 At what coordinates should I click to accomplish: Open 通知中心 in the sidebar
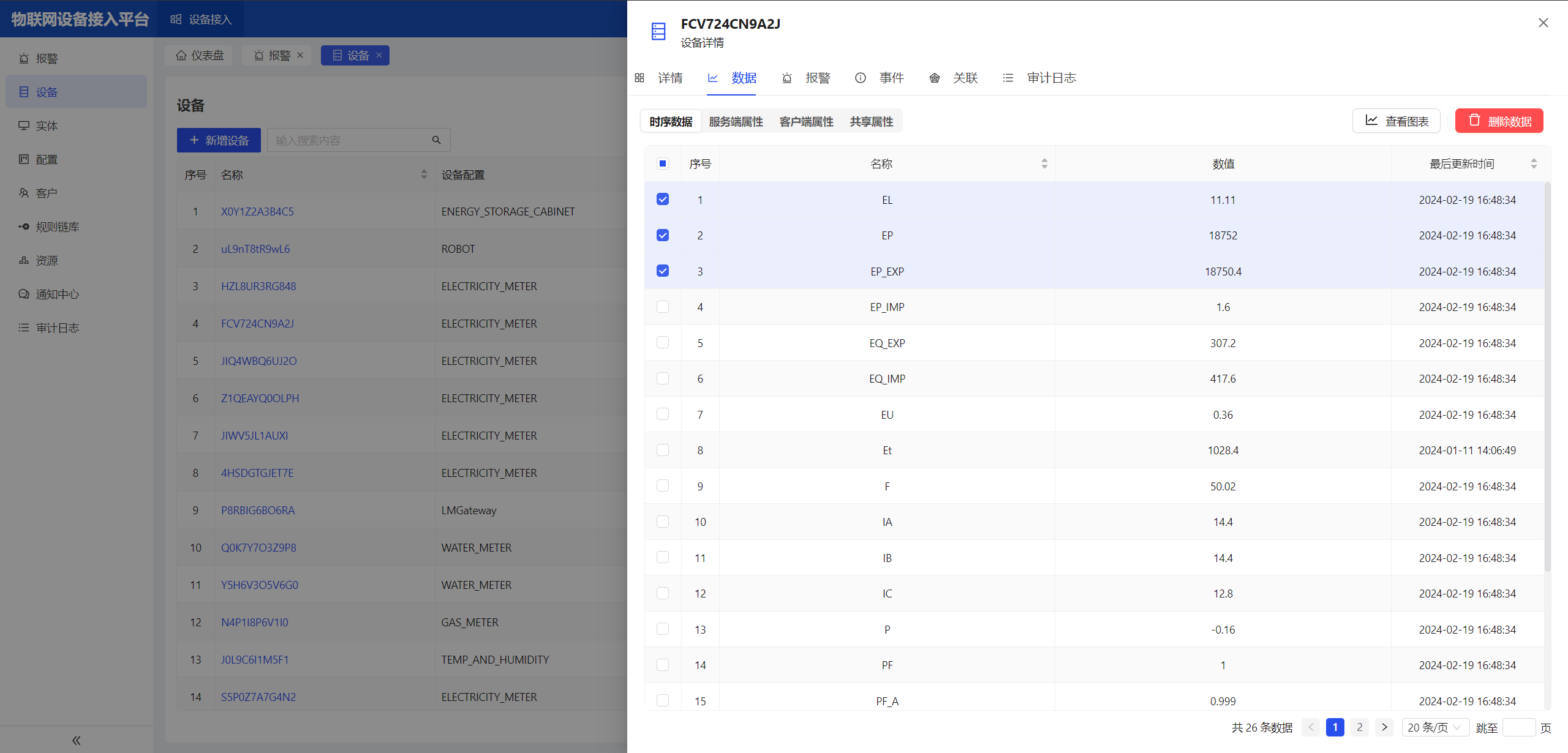tap(57, 294)
